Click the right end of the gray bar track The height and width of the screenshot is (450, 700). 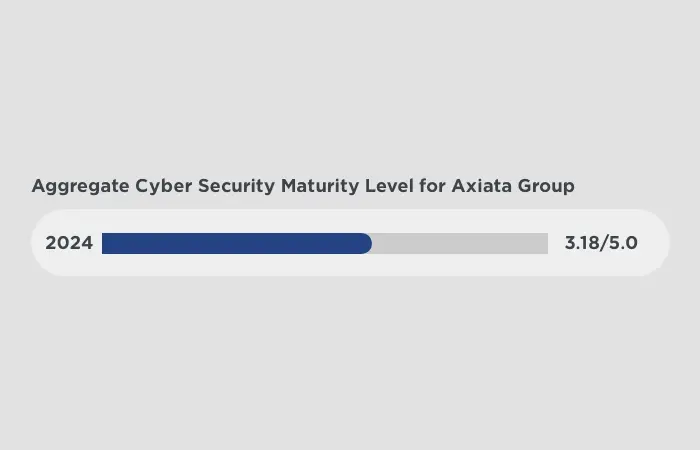544,243
